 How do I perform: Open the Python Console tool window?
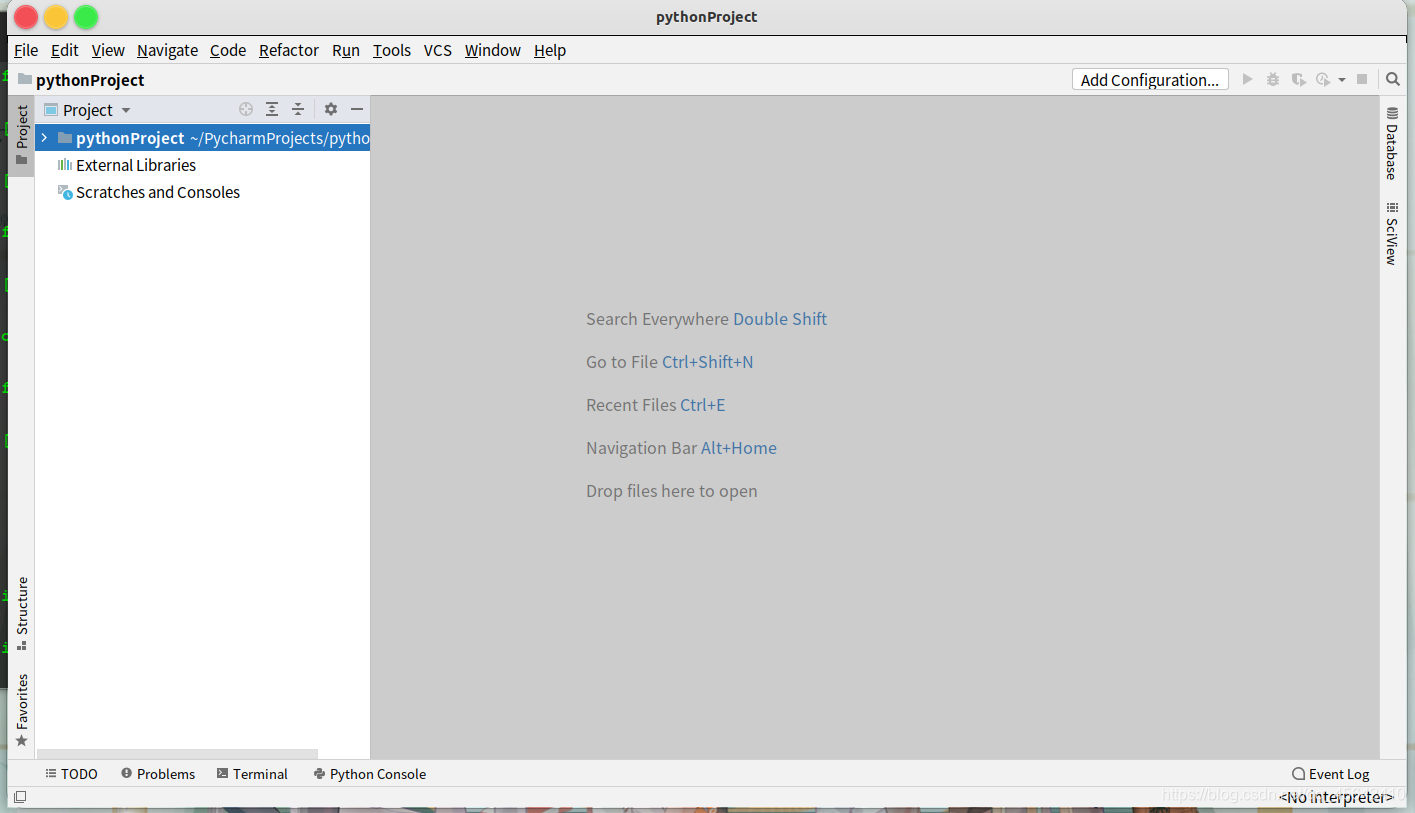click(370, 774)
